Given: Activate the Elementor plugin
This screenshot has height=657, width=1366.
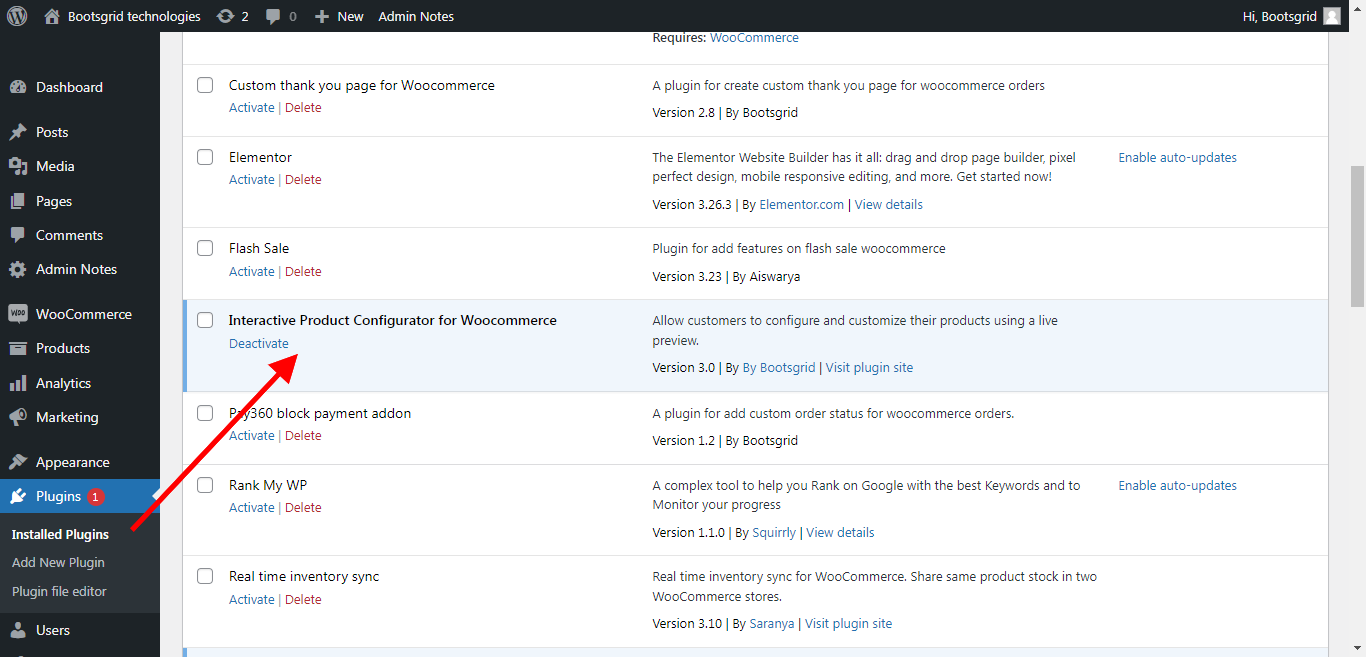Looking at the screenshot, I should (251, 179).
